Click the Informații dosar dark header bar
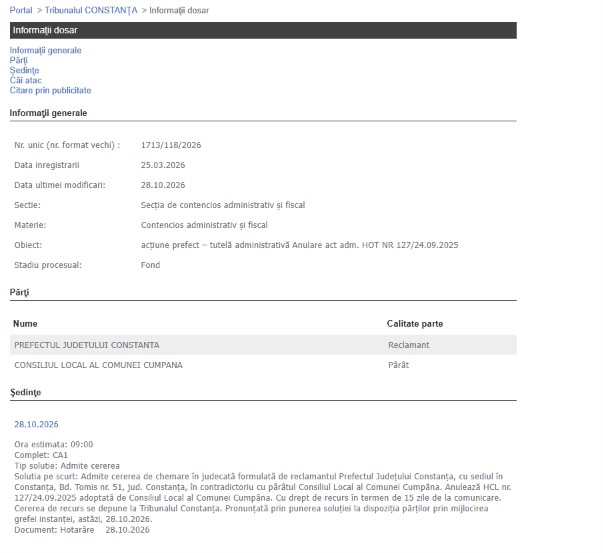The width and height of the screenshot is (603, 553). [263, 30]
